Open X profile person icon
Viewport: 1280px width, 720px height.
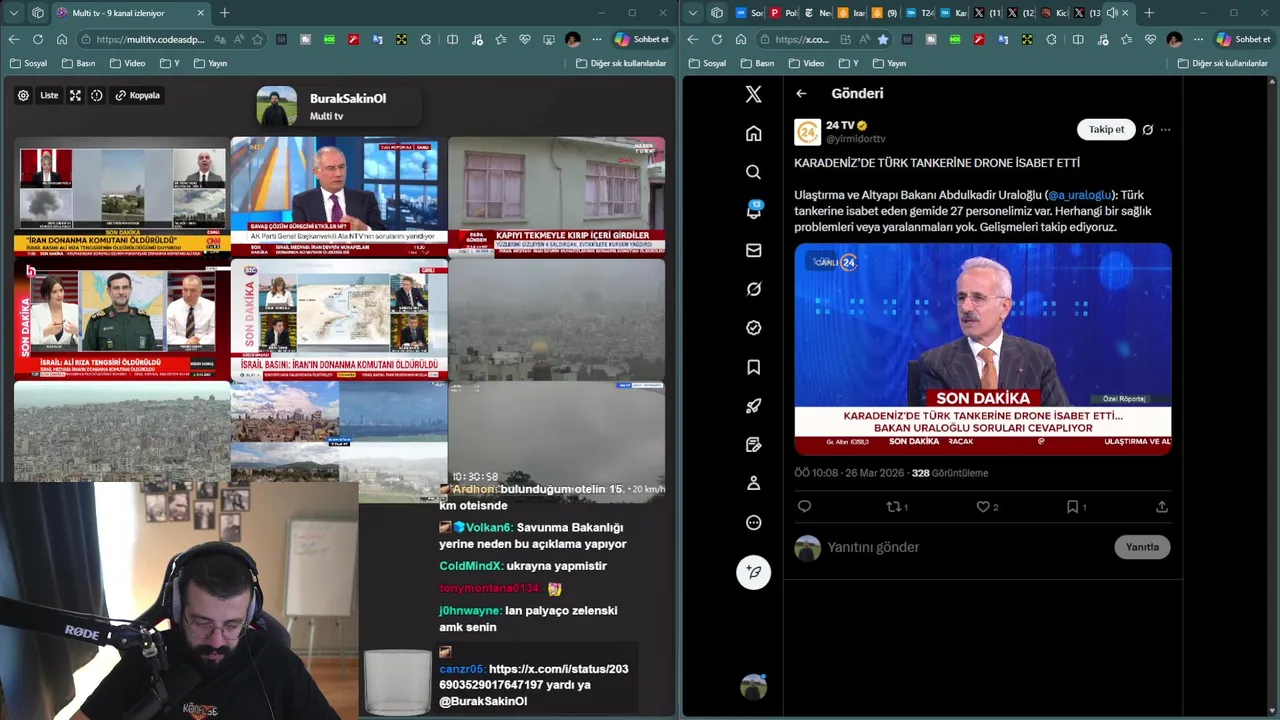tap(754, 483)
